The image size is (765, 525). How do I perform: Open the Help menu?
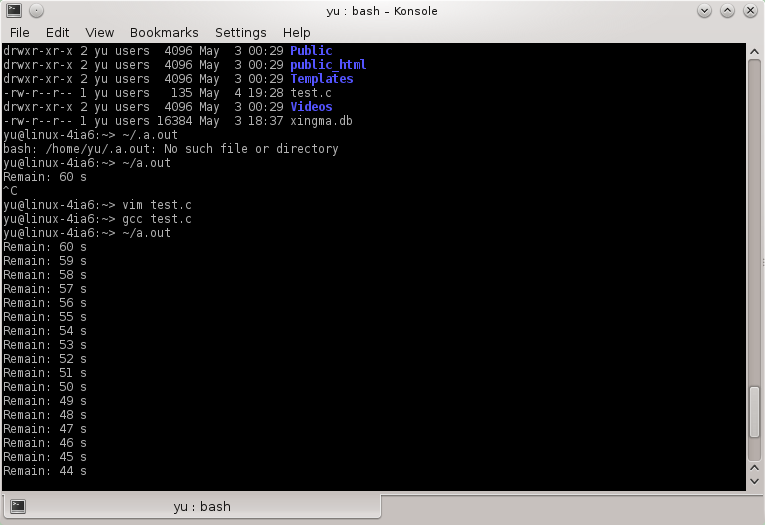coord(296,32)
